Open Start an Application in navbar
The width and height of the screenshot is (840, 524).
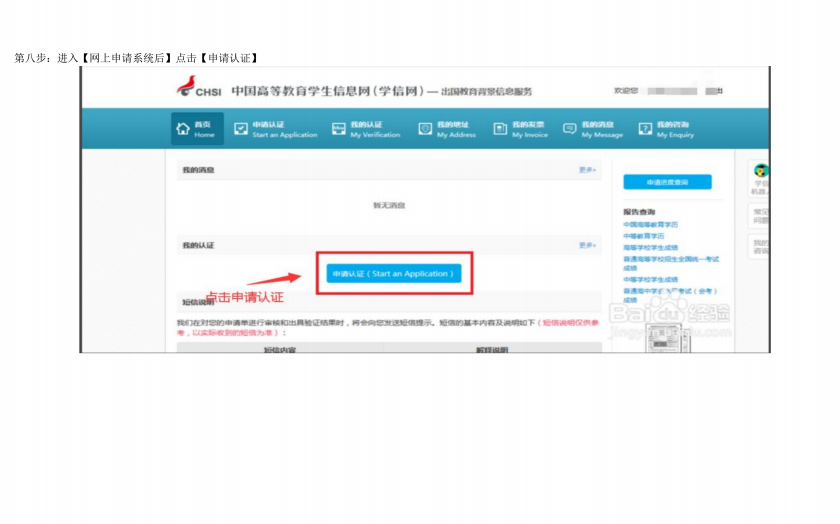click(x=276, y=129)
